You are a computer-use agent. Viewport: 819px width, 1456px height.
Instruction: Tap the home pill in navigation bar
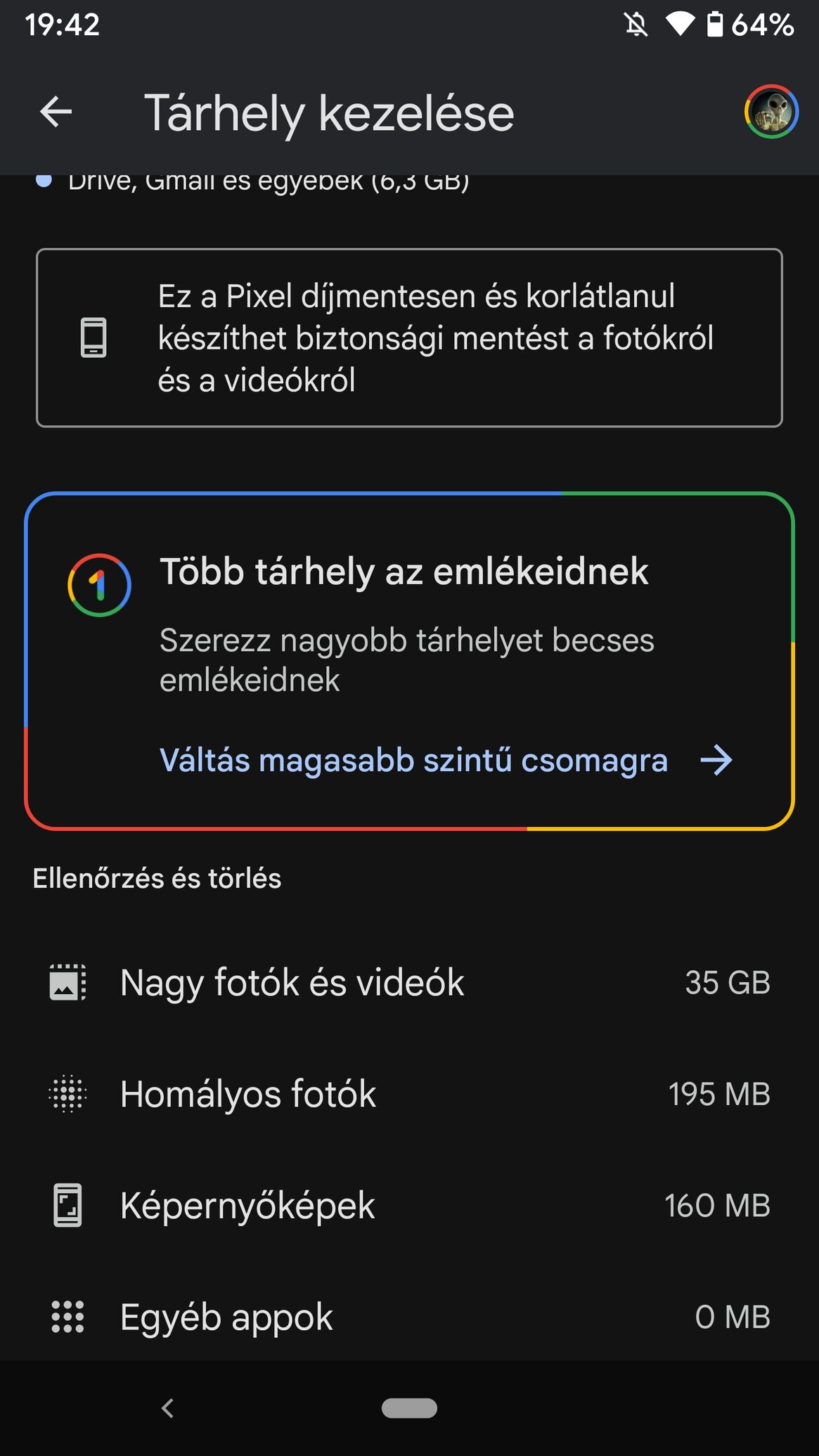click(x=409, y=1408)
